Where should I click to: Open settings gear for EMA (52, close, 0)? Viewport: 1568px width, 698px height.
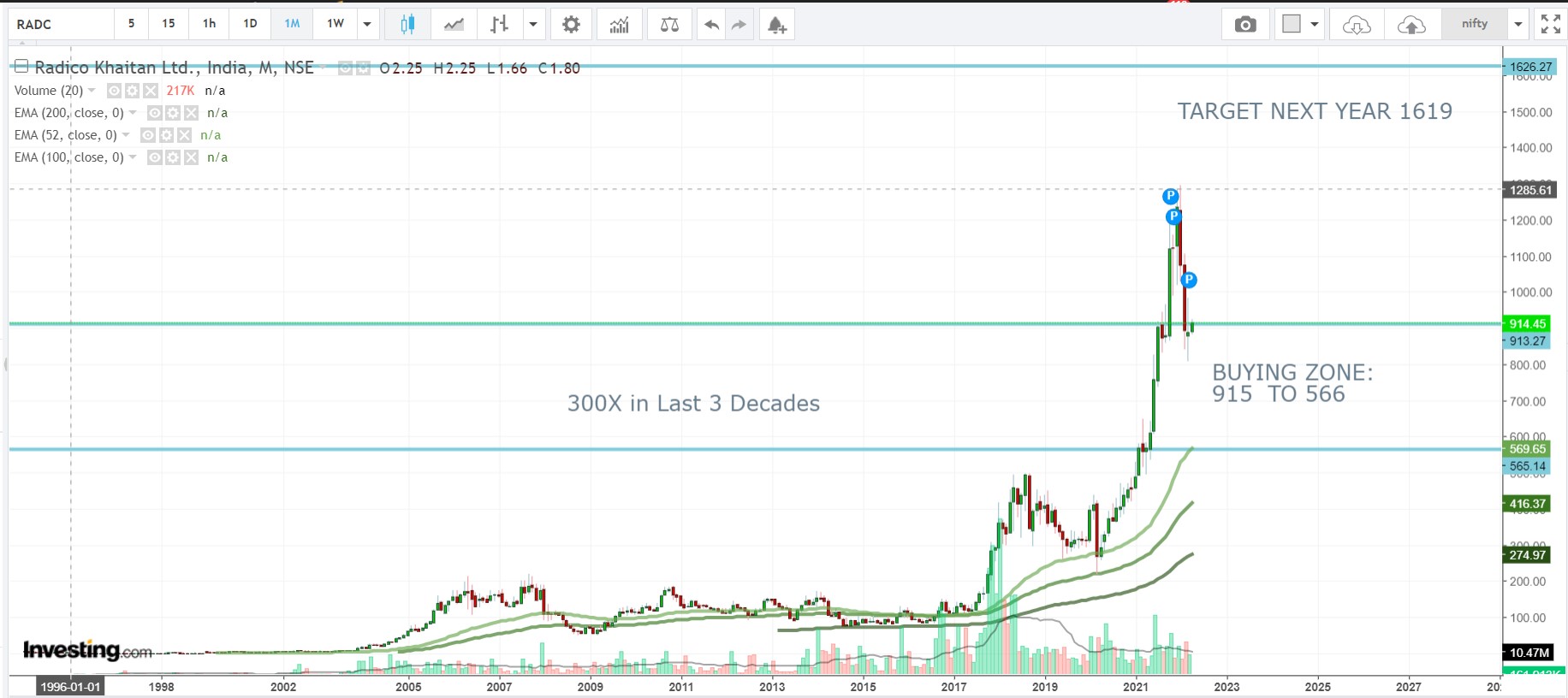(x=166, y=135)
